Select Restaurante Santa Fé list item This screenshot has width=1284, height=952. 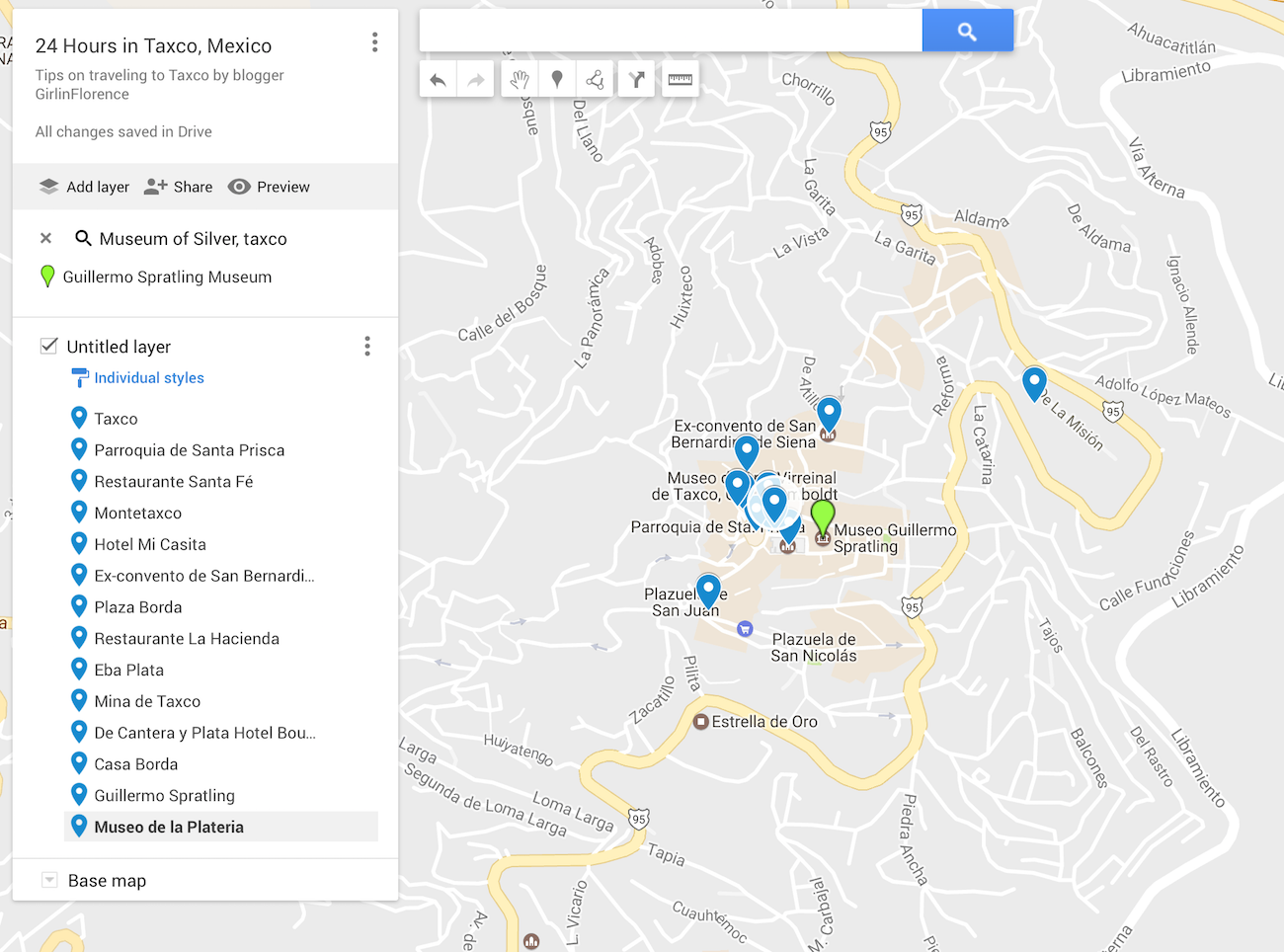[x=174, y=482]
